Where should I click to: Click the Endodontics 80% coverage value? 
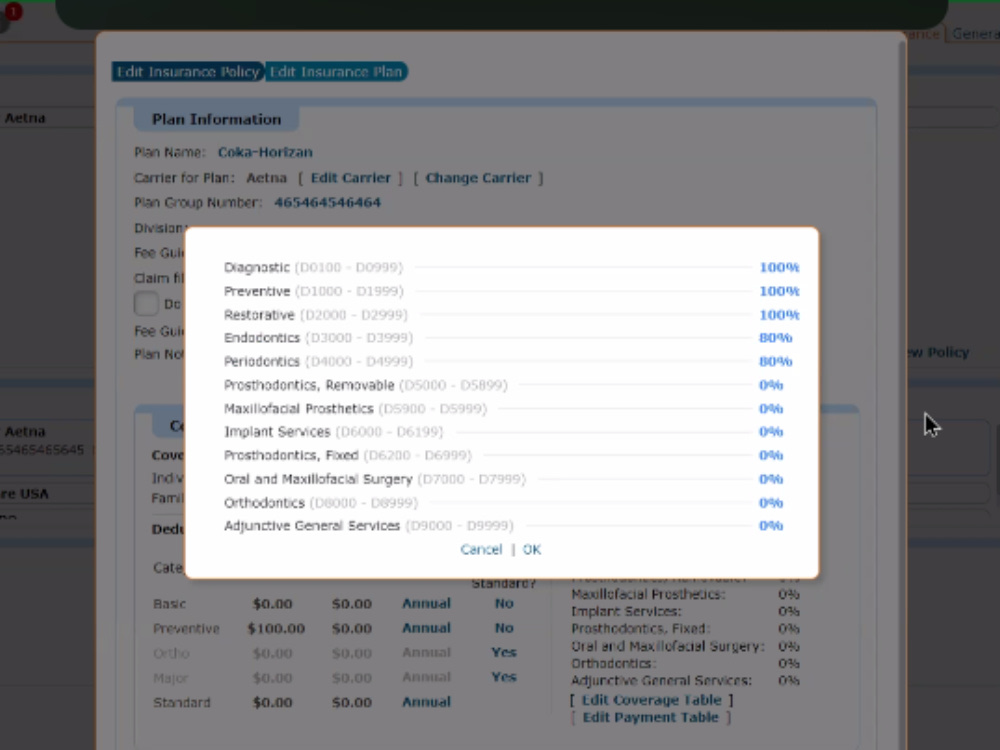coord(776,337)
